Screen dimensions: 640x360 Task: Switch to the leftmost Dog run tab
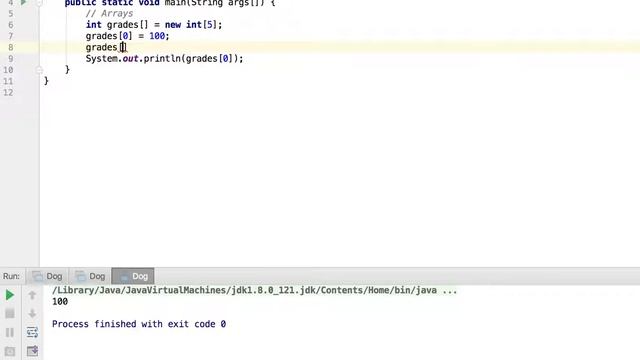click(47, 276)
